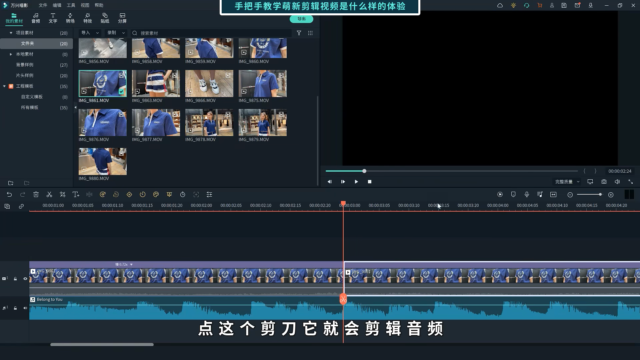Collapse the 工程模板 tree node
The width and height of the screenshot is (640, 360).
pyautogui.click(x=4, y=86)
